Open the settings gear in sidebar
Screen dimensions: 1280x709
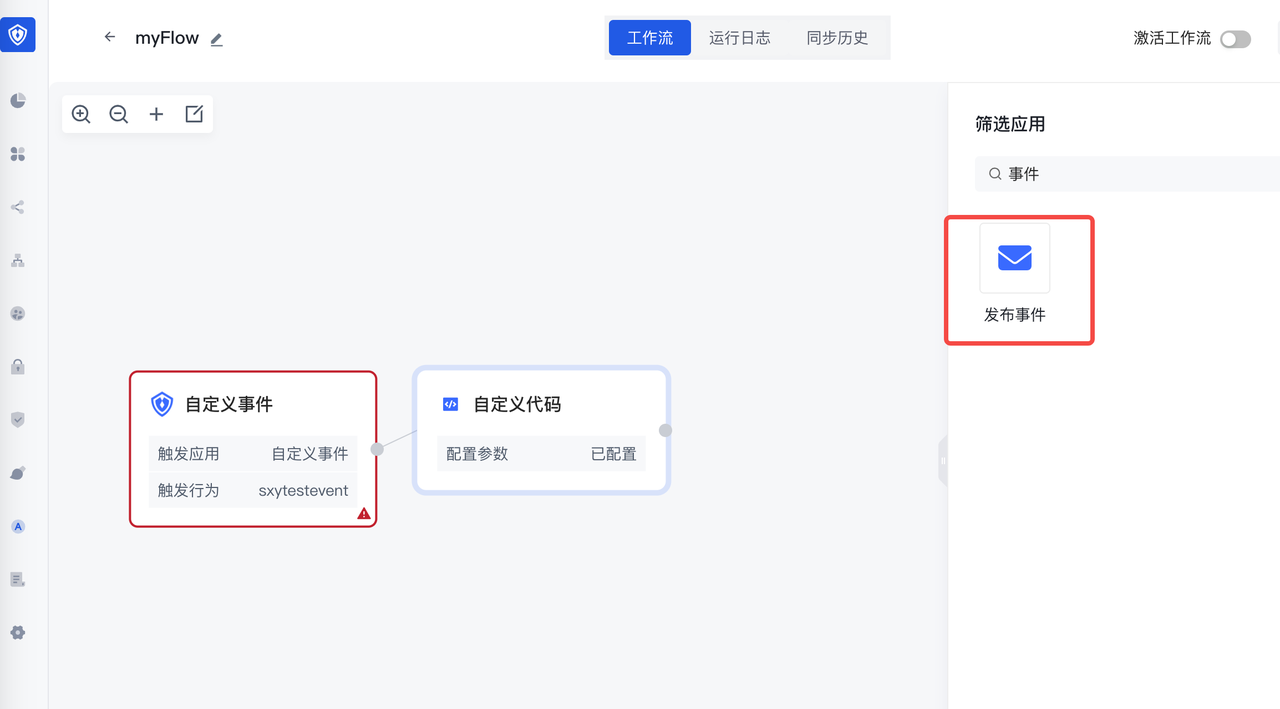[x=18, y=632]
